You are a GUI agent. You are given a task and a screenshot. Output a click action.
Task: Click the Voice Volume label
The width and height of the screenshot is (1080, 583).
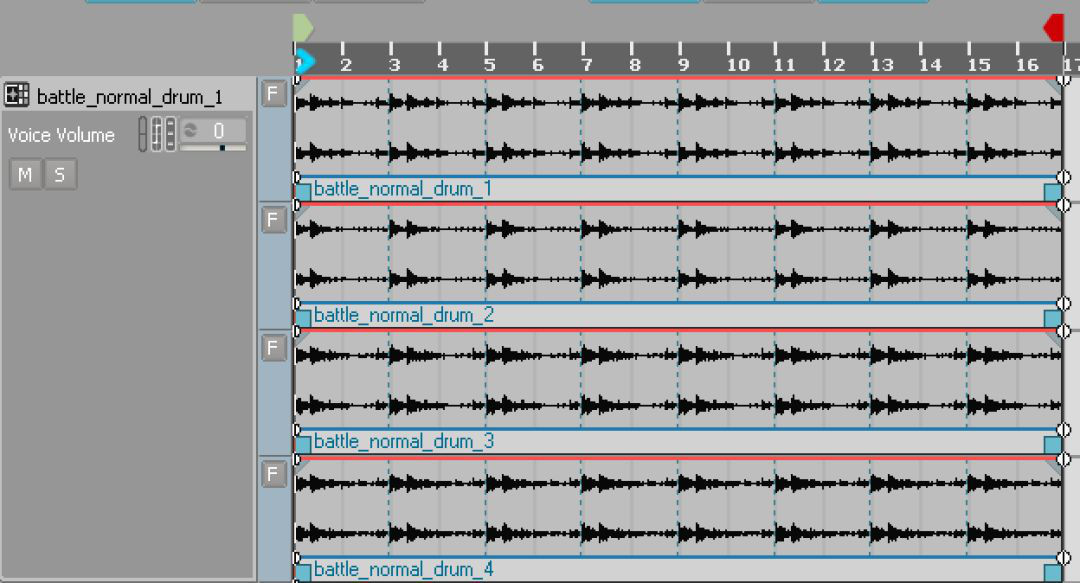(x=61, y=135)
